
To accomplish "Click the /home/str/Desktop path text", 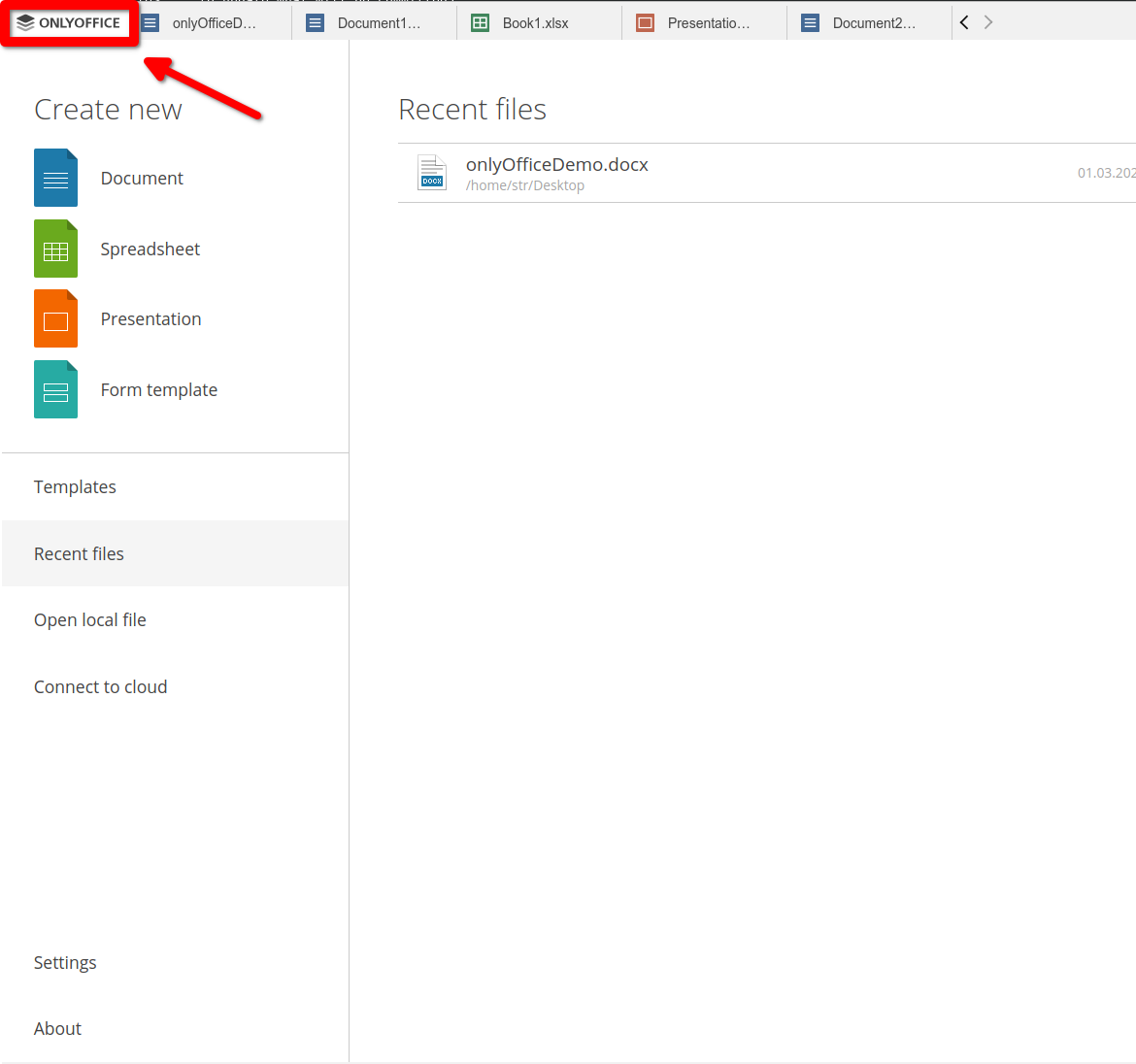I will tap(525, 185).
